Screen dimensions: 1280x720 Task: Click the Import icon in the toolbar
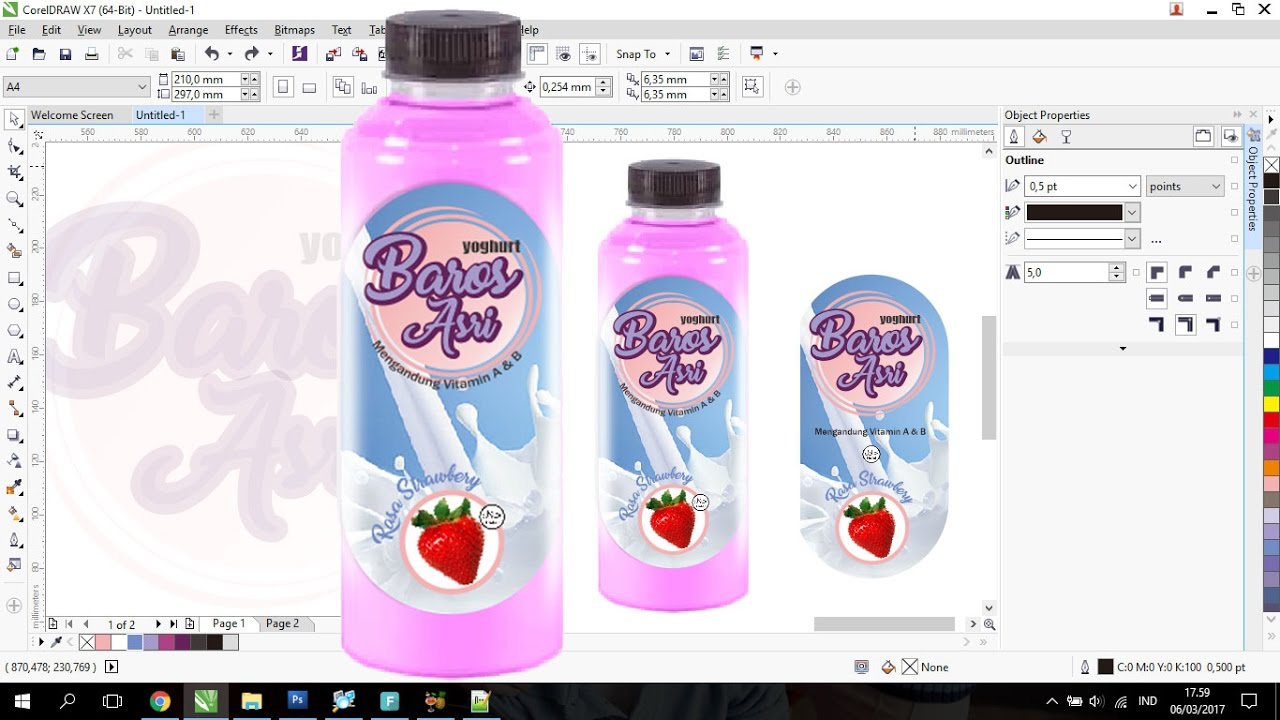click(333, 54)
